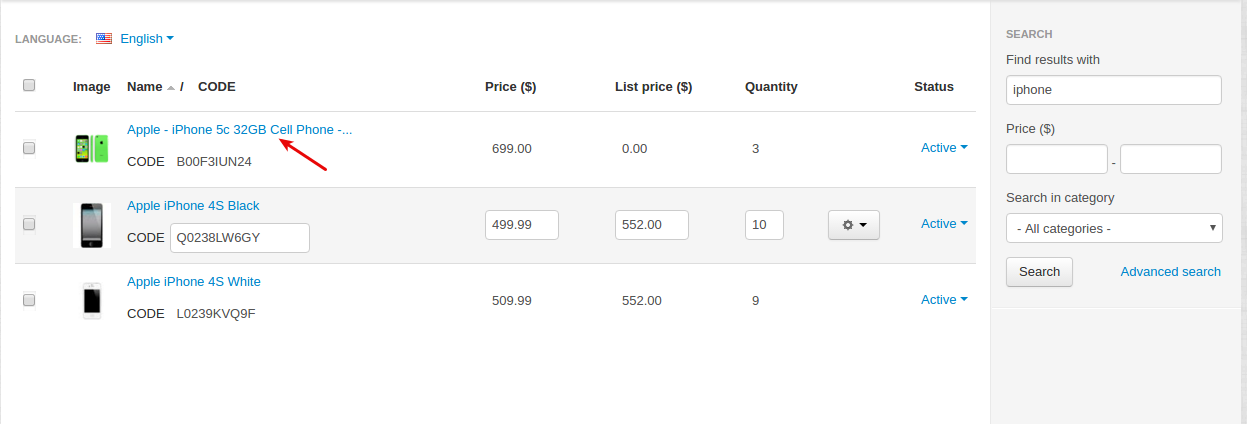Open the gear actions menu button
The height and width of the screenshot is (424, 1247).
point(854,225)
